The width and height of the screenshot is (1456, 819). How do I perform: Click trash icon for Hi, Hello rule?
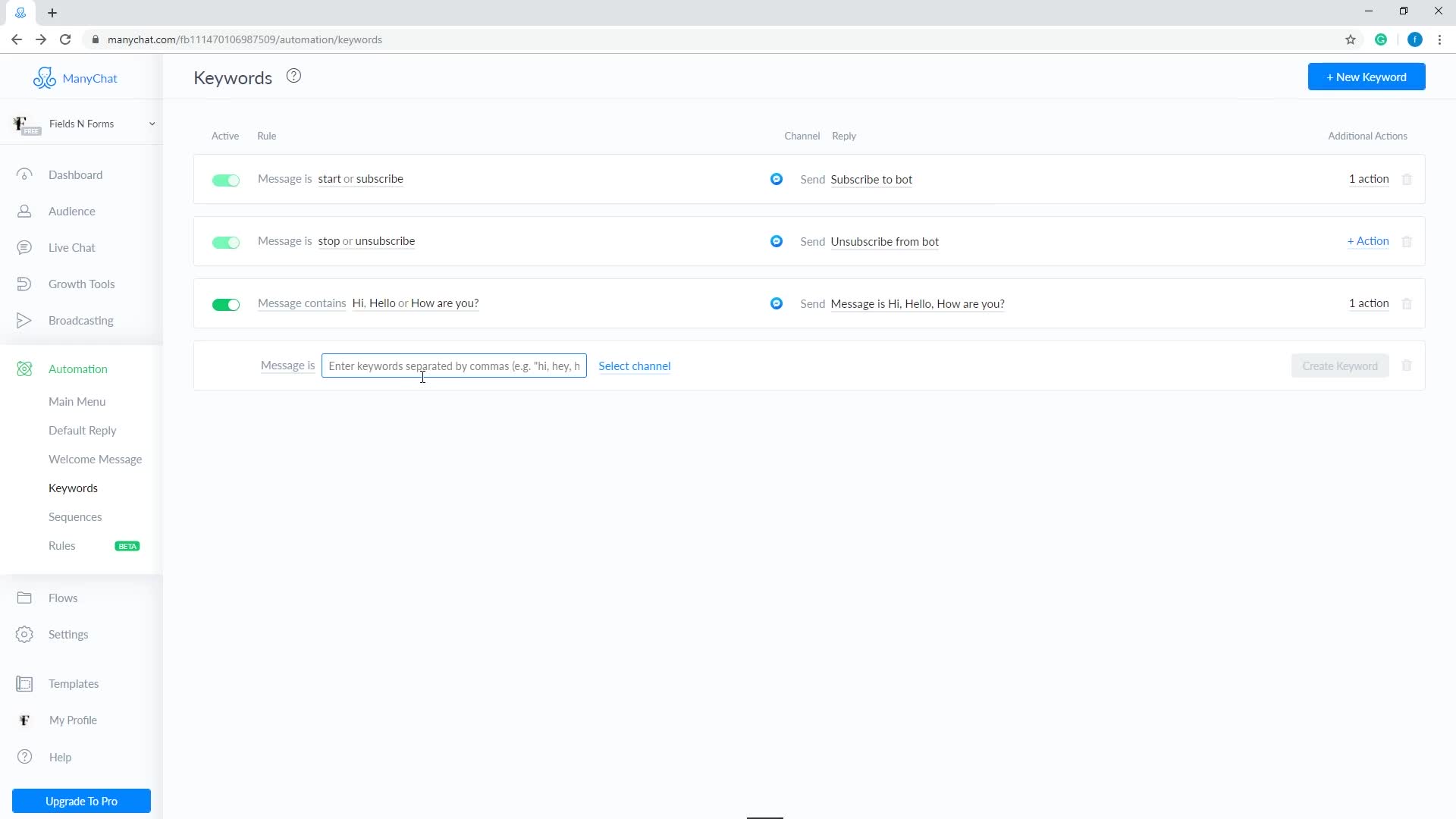pos(1407,304)
